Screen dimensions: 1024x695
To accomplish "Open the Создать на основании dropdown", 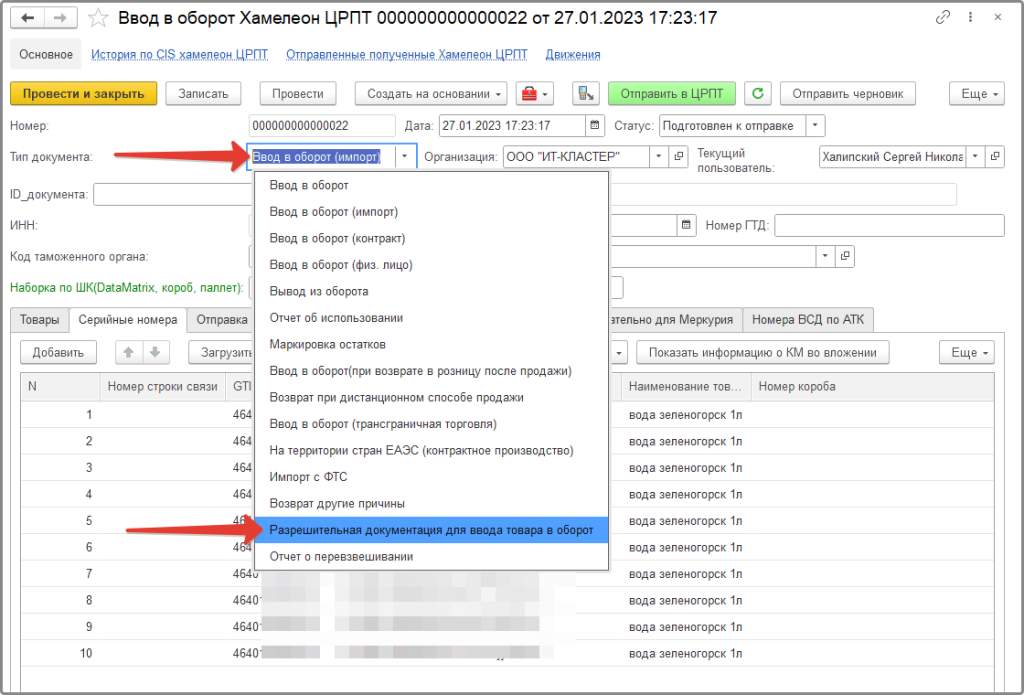I will tap(431, 93).
